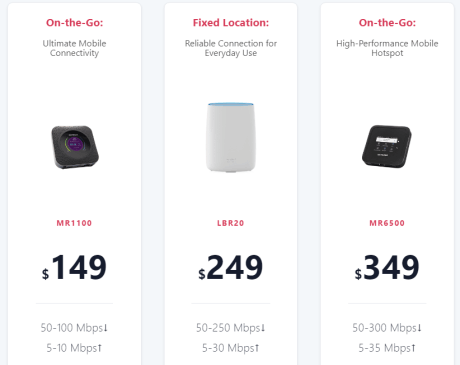Click the LBR20 white router image
Screen dimensions: 460x365
(x=231, y=137)
